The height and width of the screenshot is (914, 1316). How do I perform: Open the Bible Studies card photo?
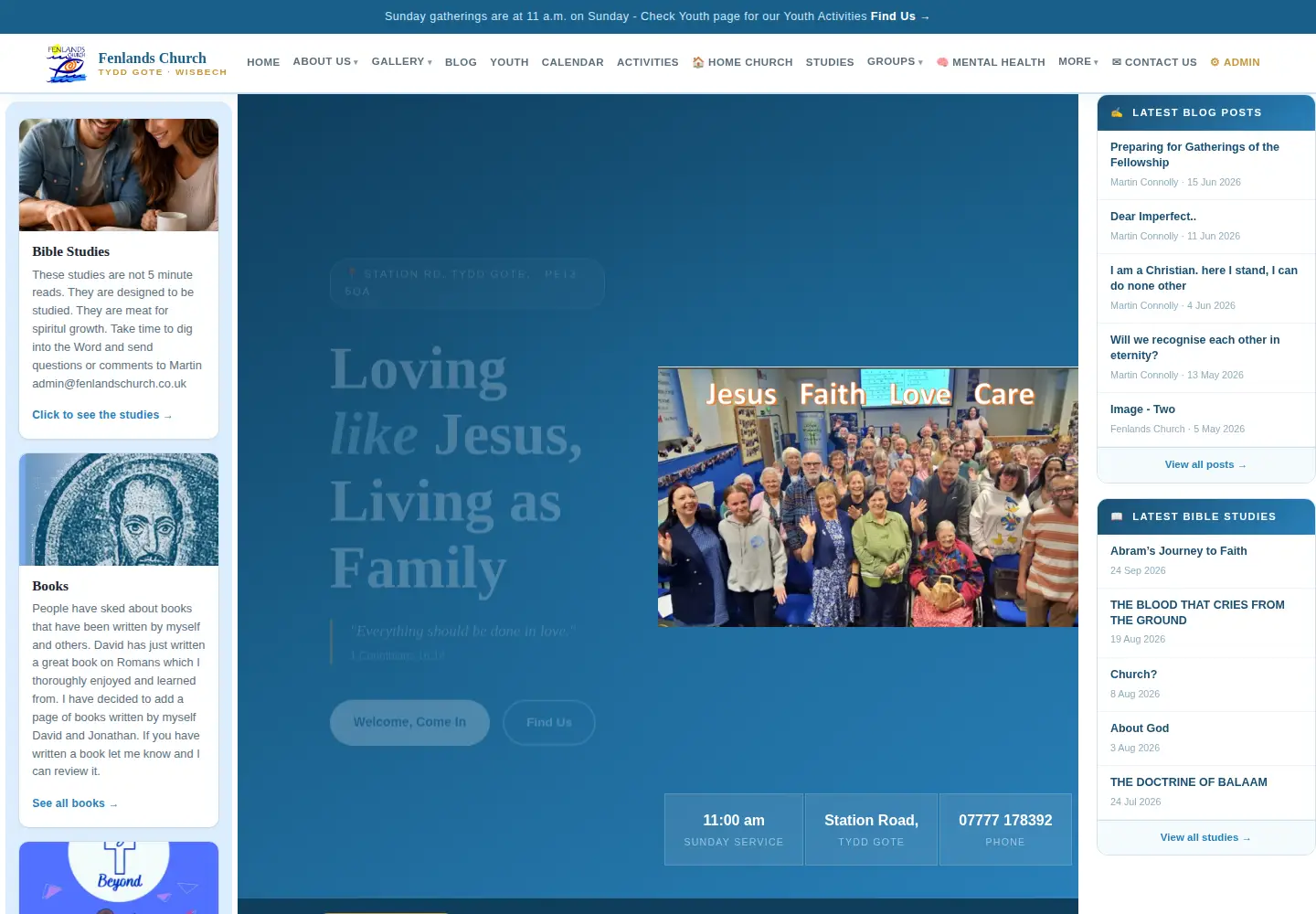119,175
